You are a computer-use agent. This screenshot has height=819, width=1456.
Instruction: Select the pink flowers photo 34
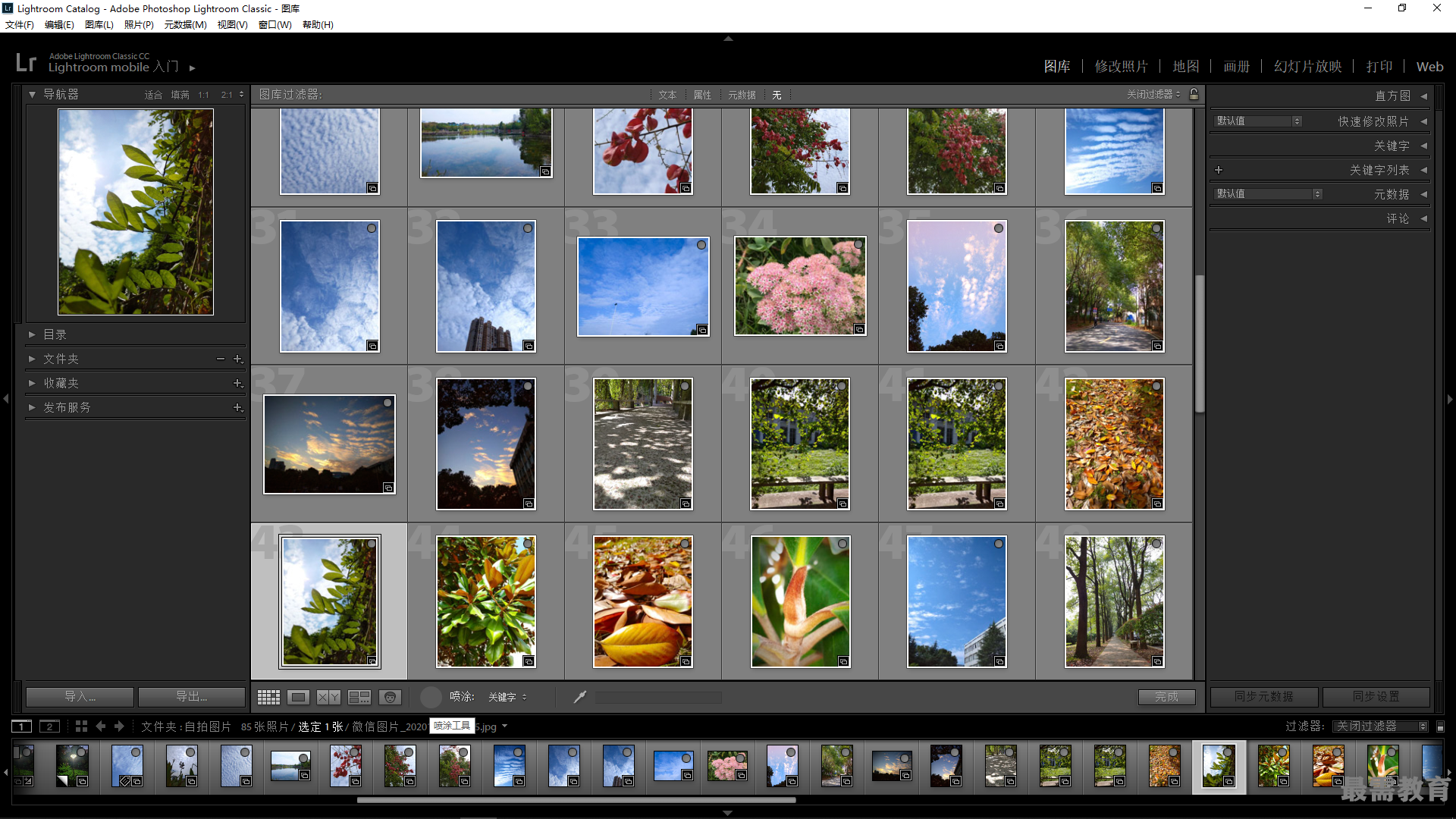tap(800, 286)
